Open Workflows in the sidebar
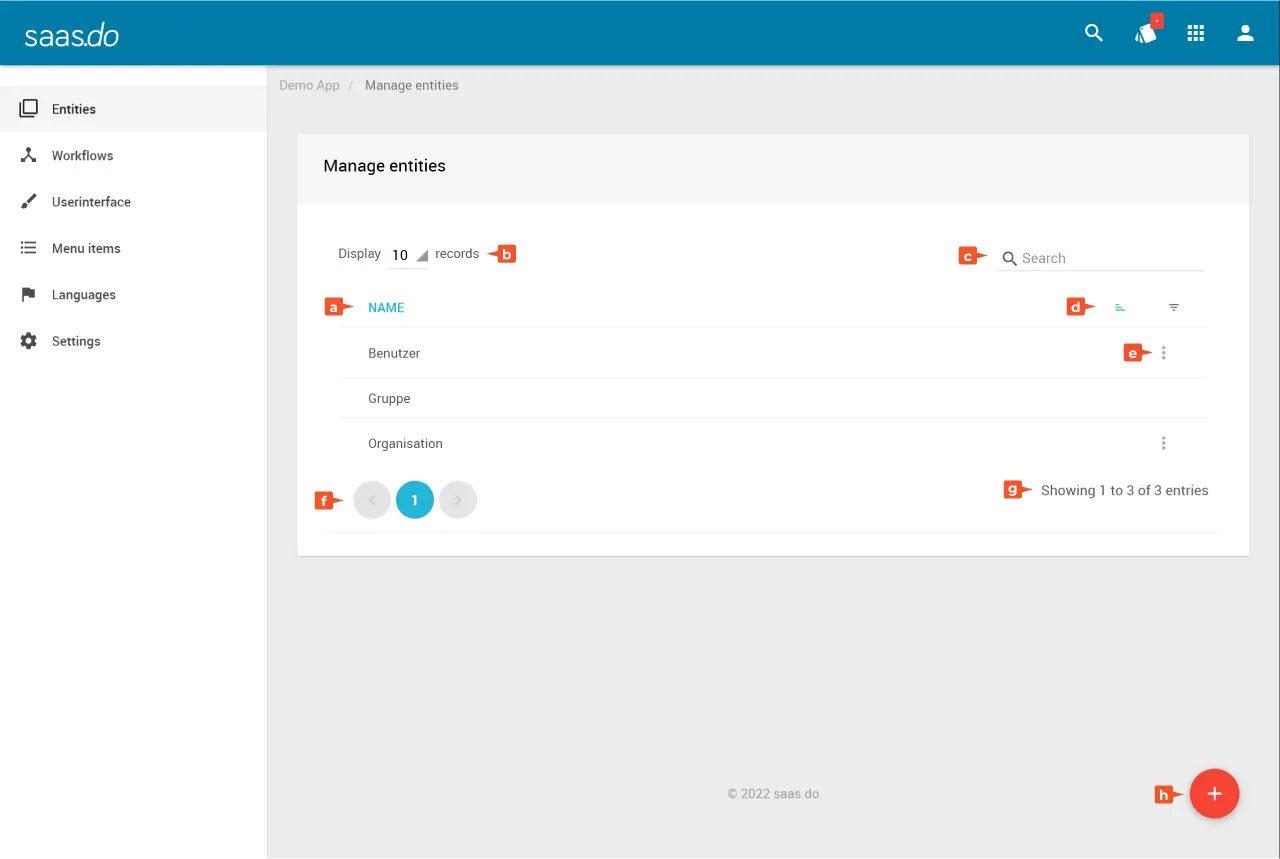The image size is (1280, 859). 82,156
